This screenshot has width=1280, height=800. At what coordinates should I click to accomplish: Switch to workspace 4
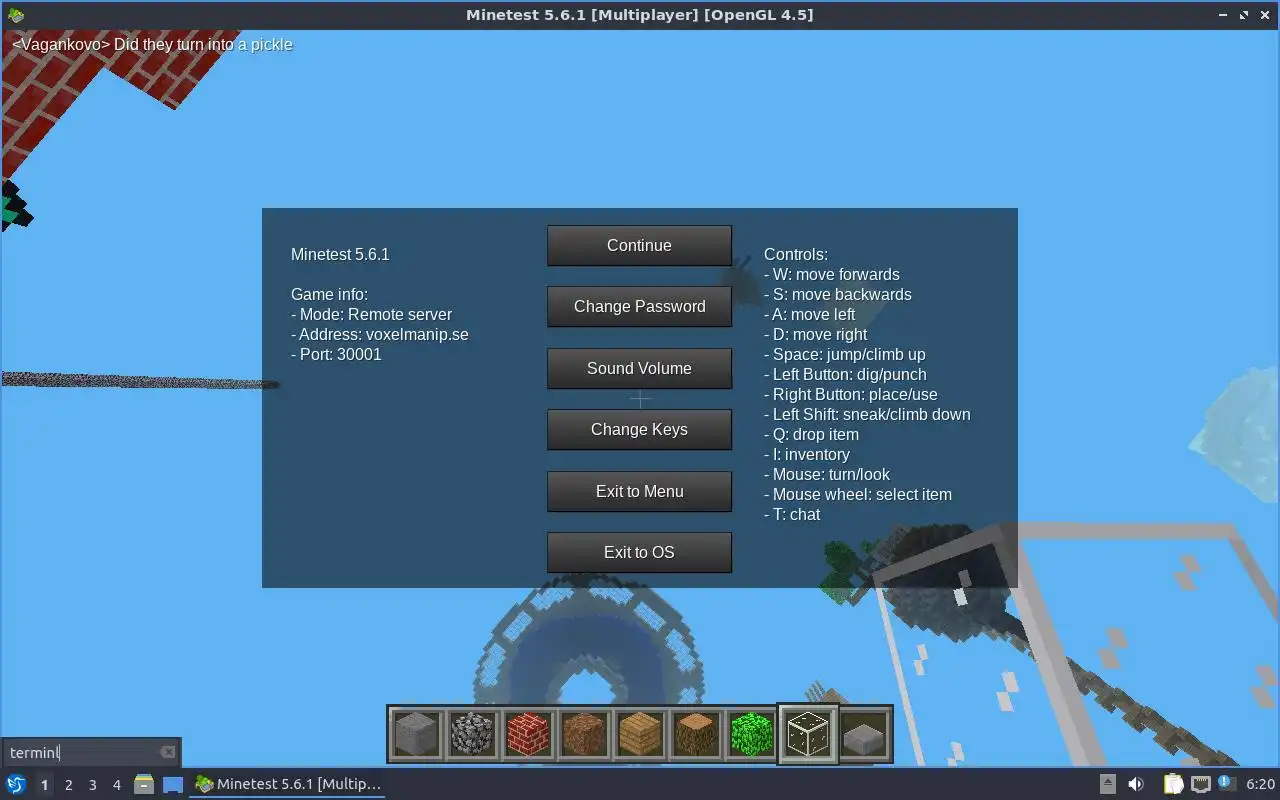pyautogui.click(x=116, y=785)
